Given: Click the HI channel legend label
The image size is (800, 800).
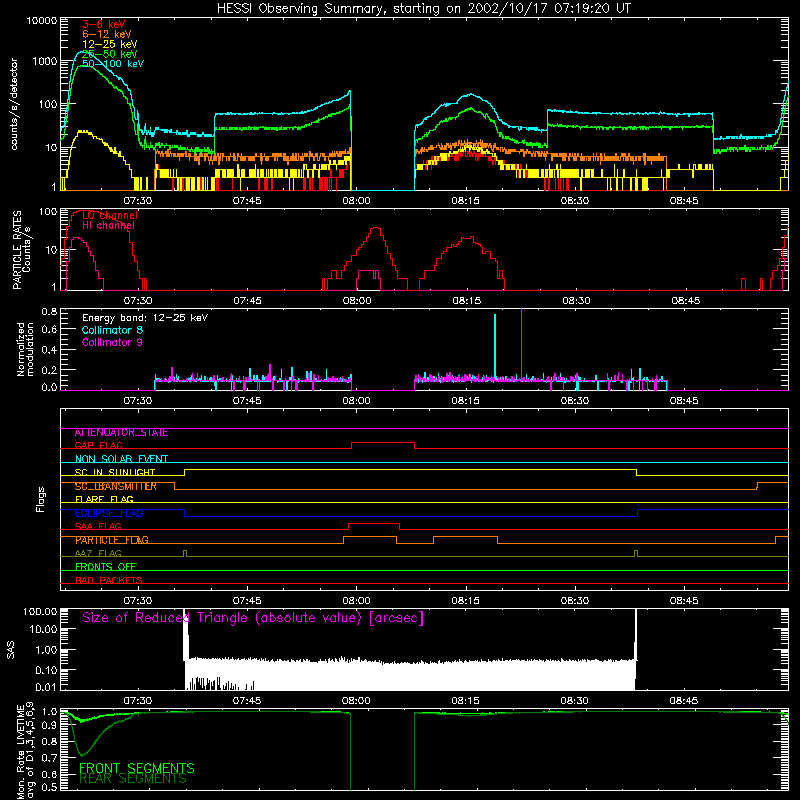Looking at the screenshot, I should tap(109, 226).
